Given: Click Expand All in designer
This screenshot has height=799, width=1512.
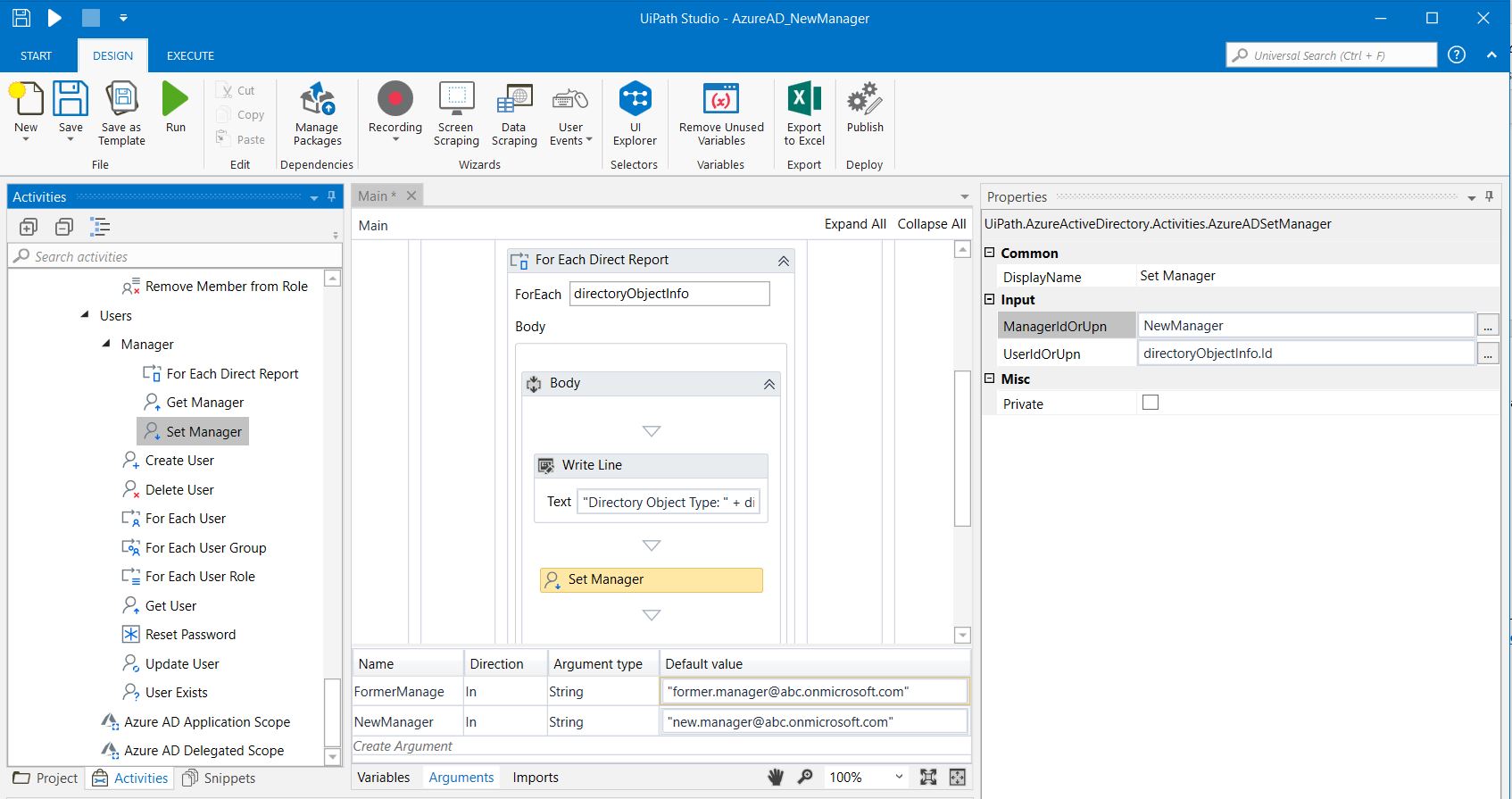Looking at the screenshot, I should pos(855,224).
